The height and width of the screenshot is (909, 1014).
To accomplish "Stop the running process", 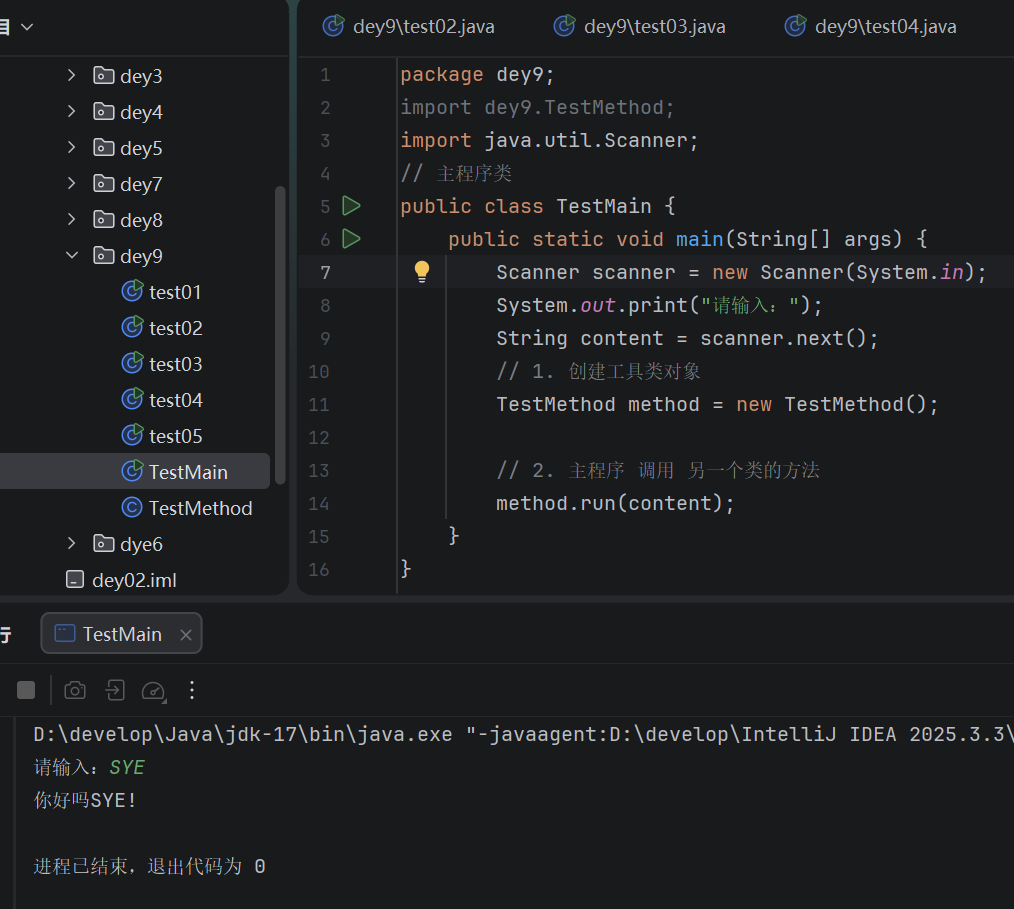I will click(26, 690).
